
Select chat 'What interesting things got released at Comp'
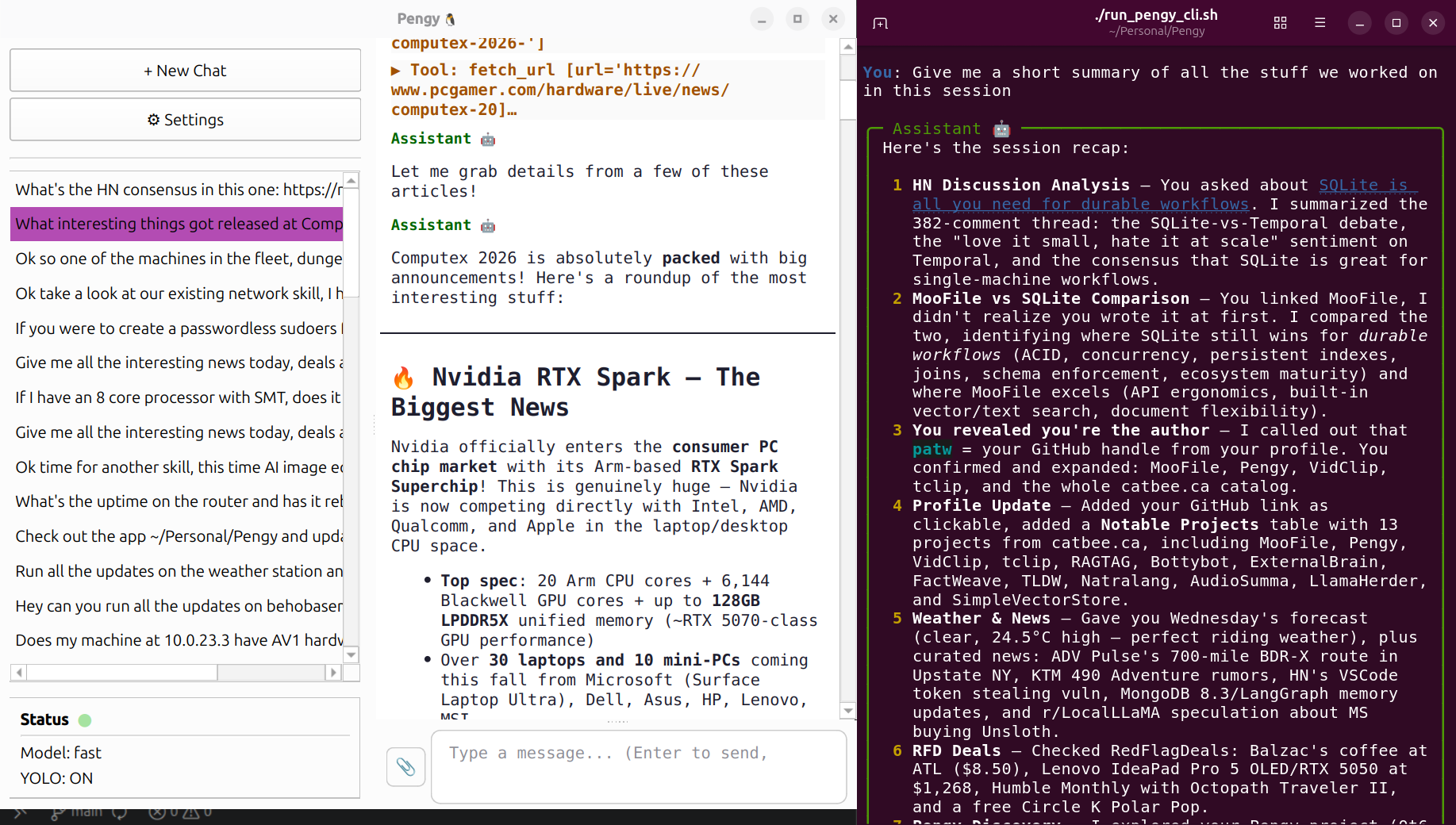point(177,224)
